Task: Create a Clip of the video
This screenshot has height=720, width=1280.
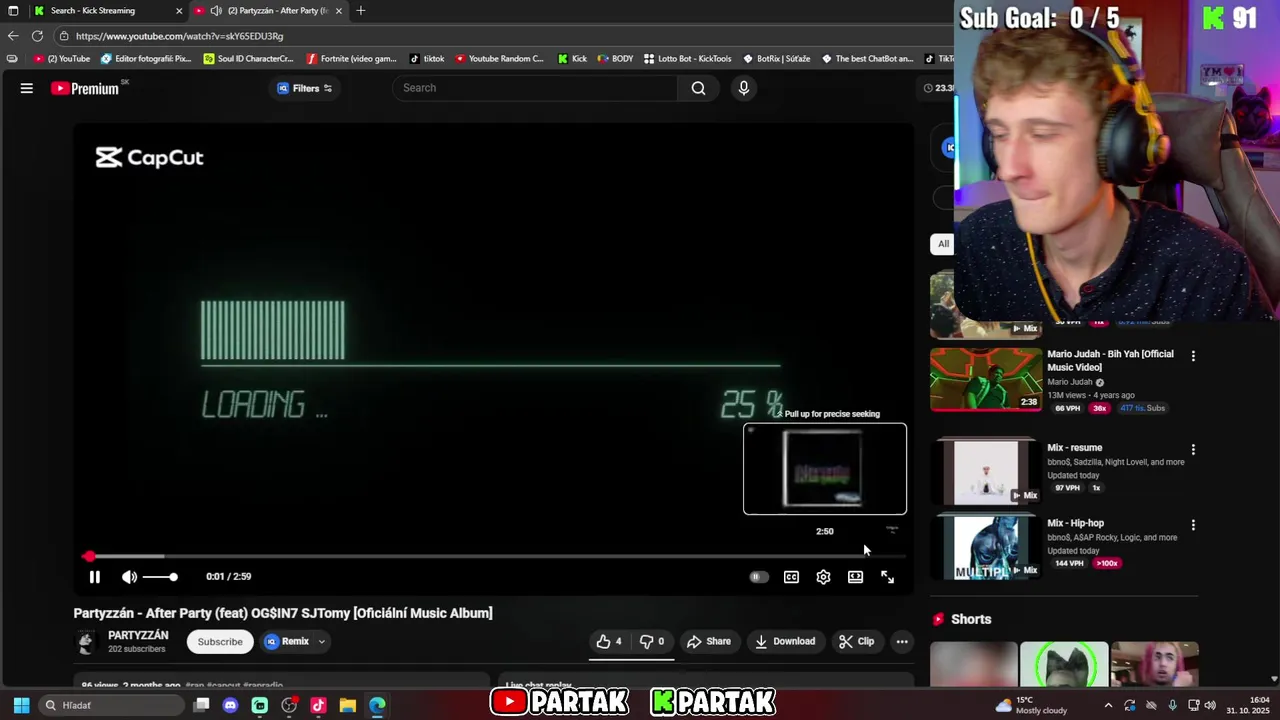Action: click(x=856, y=641)
